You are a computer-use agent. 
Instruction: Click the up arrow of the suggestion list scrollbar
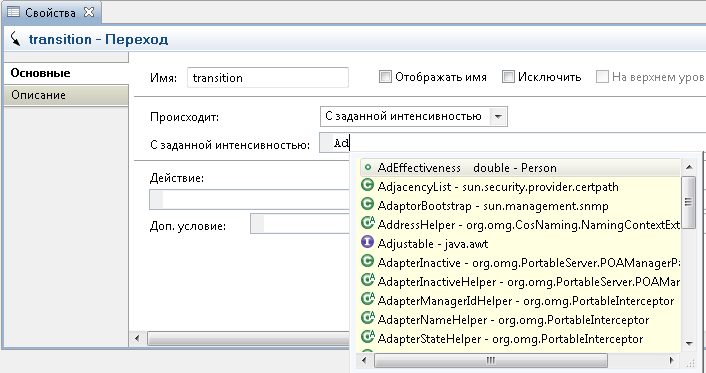(689, 167)
